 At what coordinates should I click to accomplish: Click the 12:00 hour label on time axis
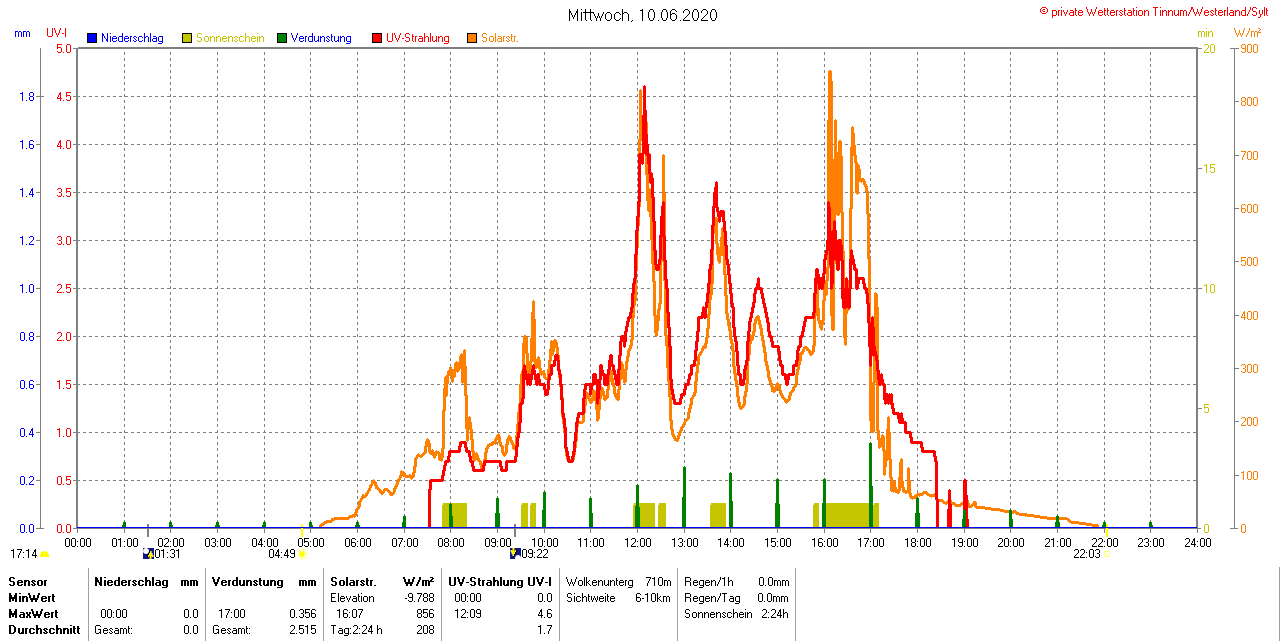pos(638,542)
